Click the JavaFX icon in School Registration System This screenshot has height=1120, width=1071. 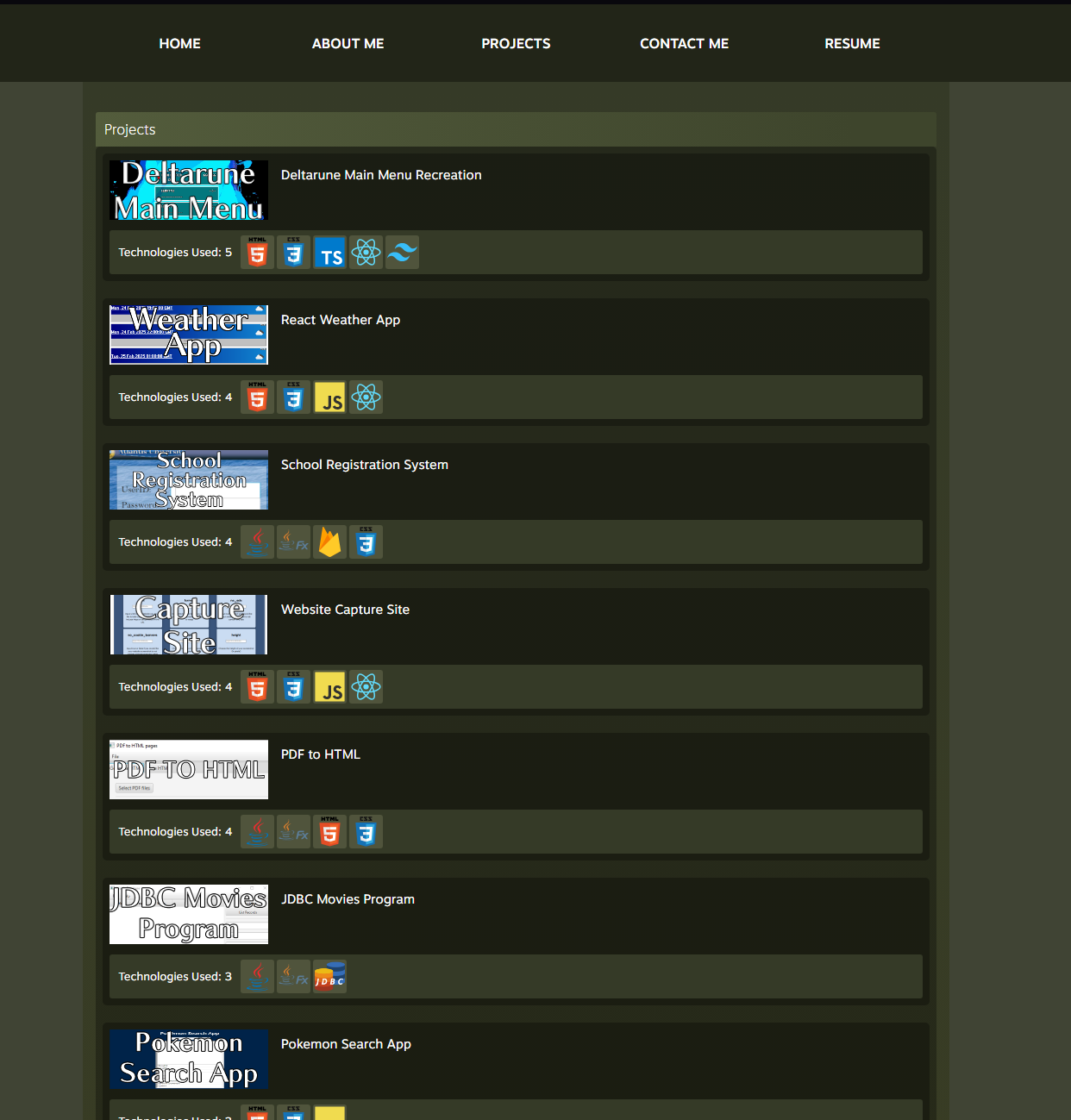click(293, 542)
